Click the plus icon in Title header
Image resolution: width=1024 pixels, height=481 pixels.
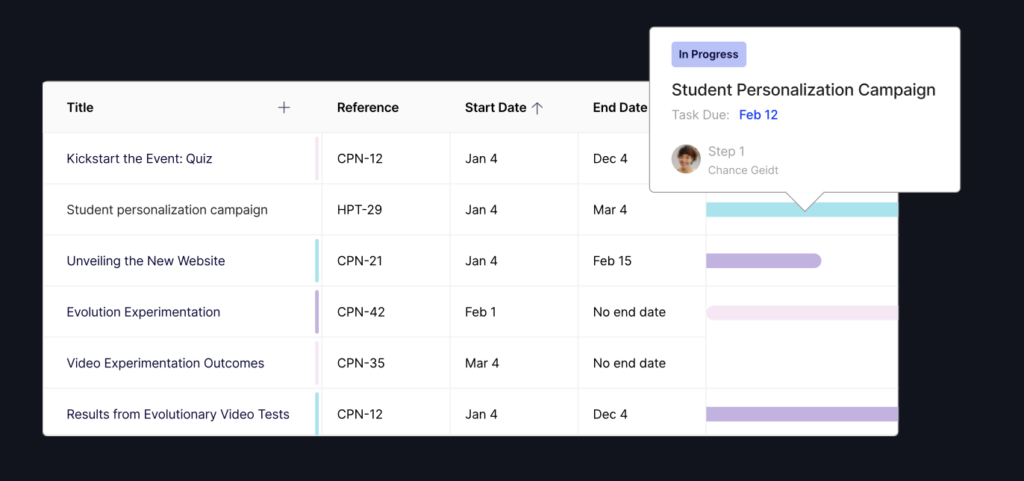[284, 108]
